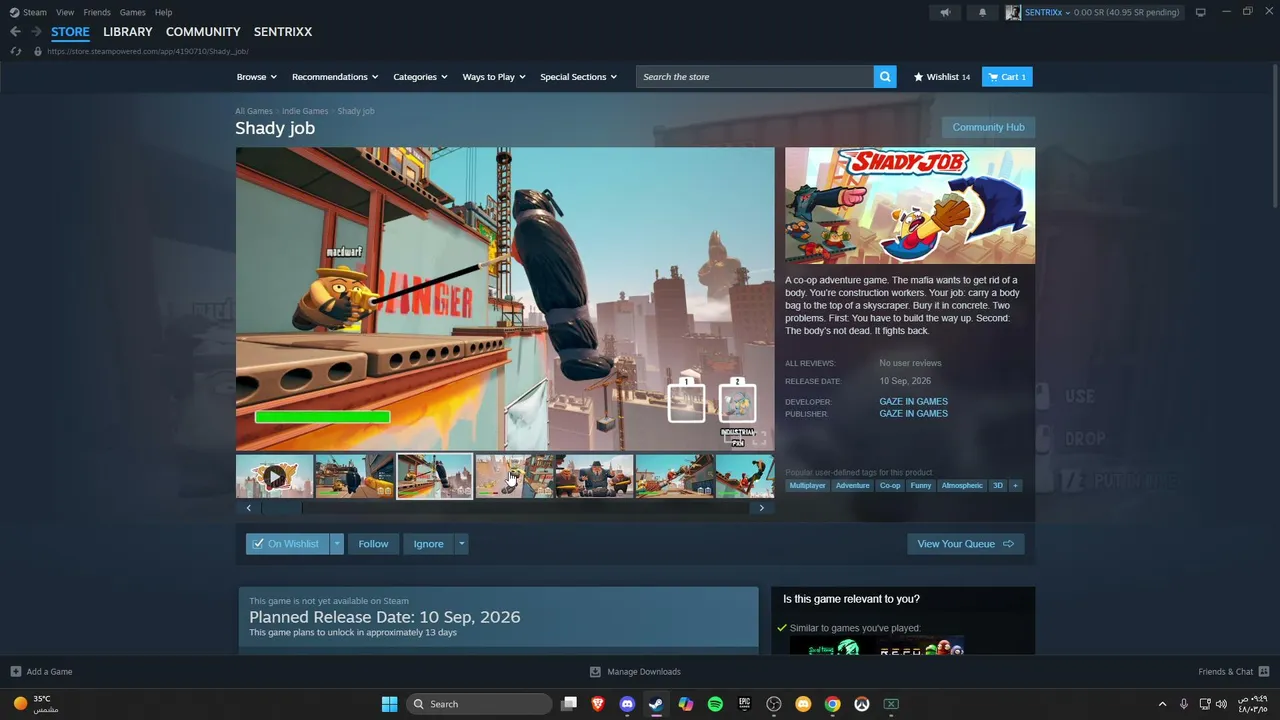Switch to the COMMUNITY tab
This screenshot has width=1280, height=720.
[203, 32]
